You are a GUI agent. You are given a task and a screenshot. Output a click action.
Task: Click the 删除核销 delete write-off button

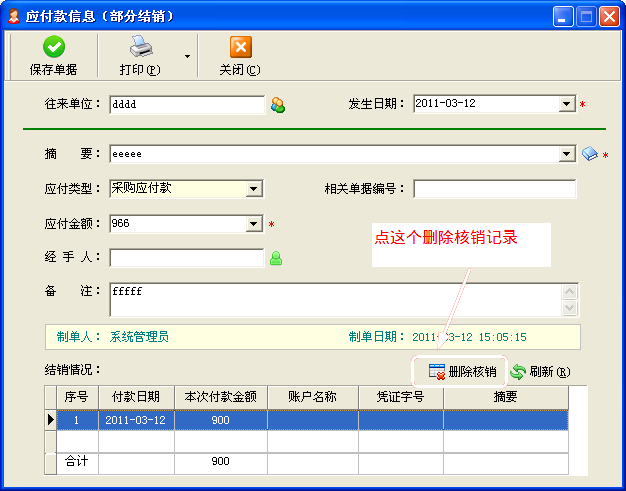(461, 372)
